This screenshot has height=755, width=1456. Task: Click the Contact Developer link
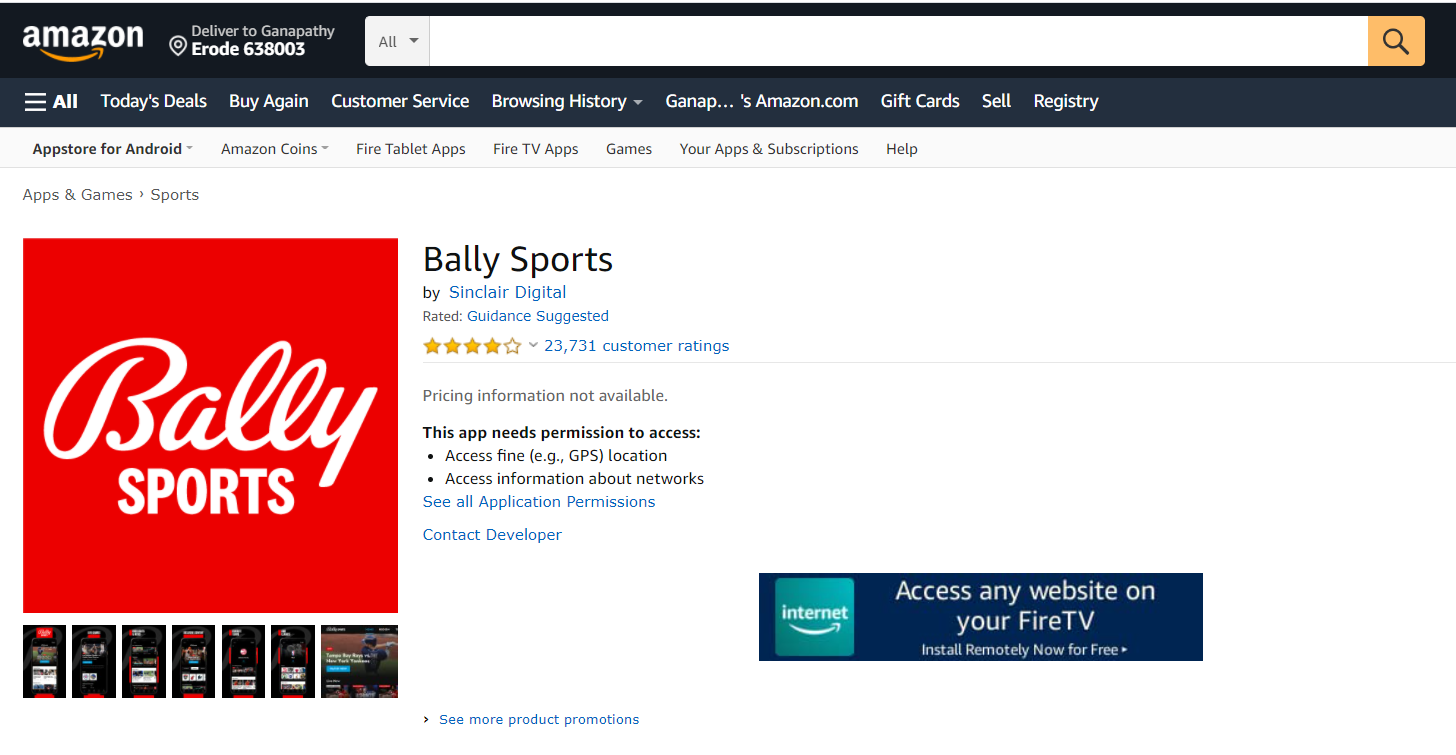coord(492,534)
